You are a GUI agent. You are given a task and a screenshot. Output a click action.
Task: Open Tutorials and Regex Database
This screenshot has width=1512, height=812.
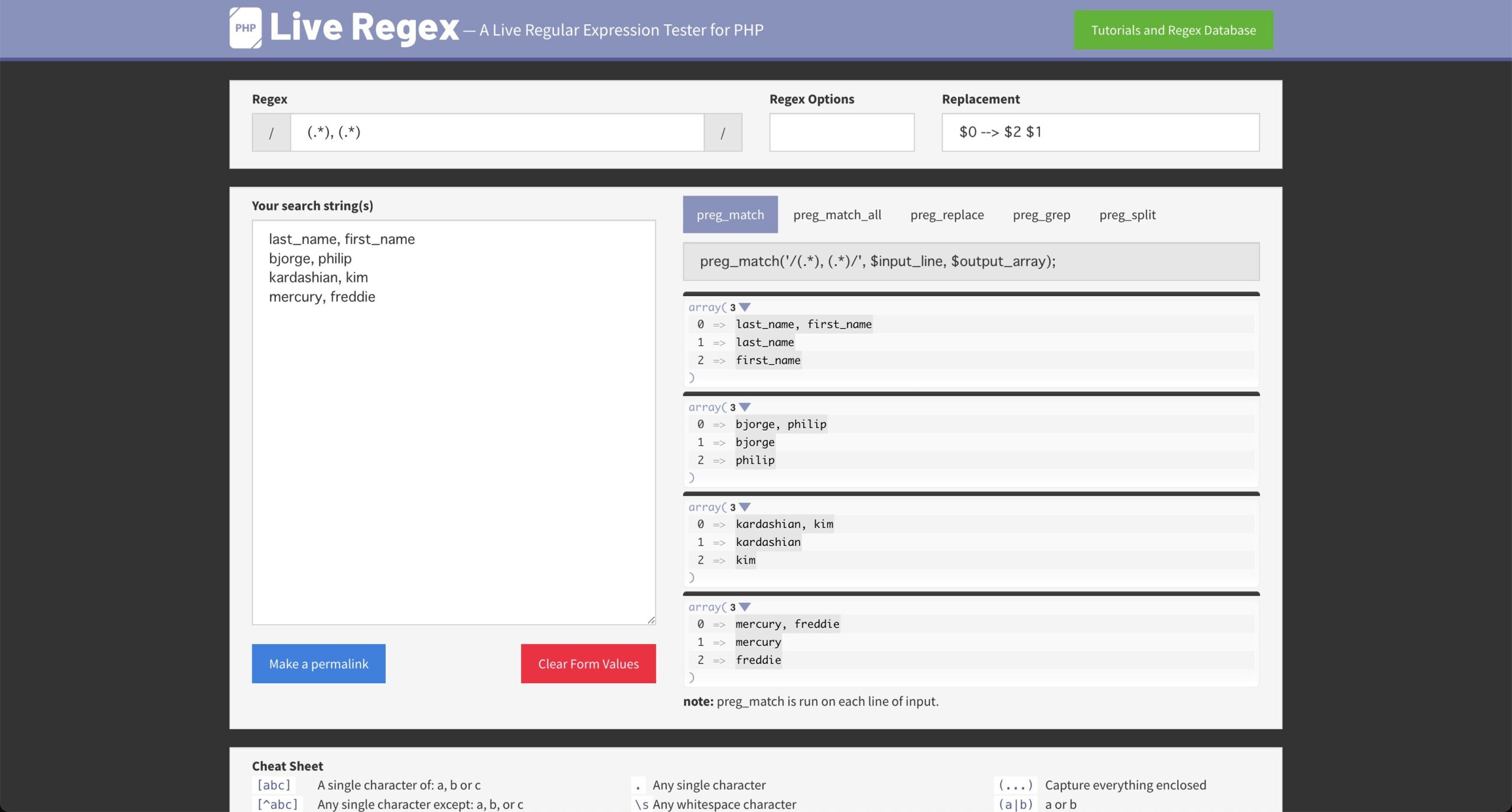pos(1173,30)
